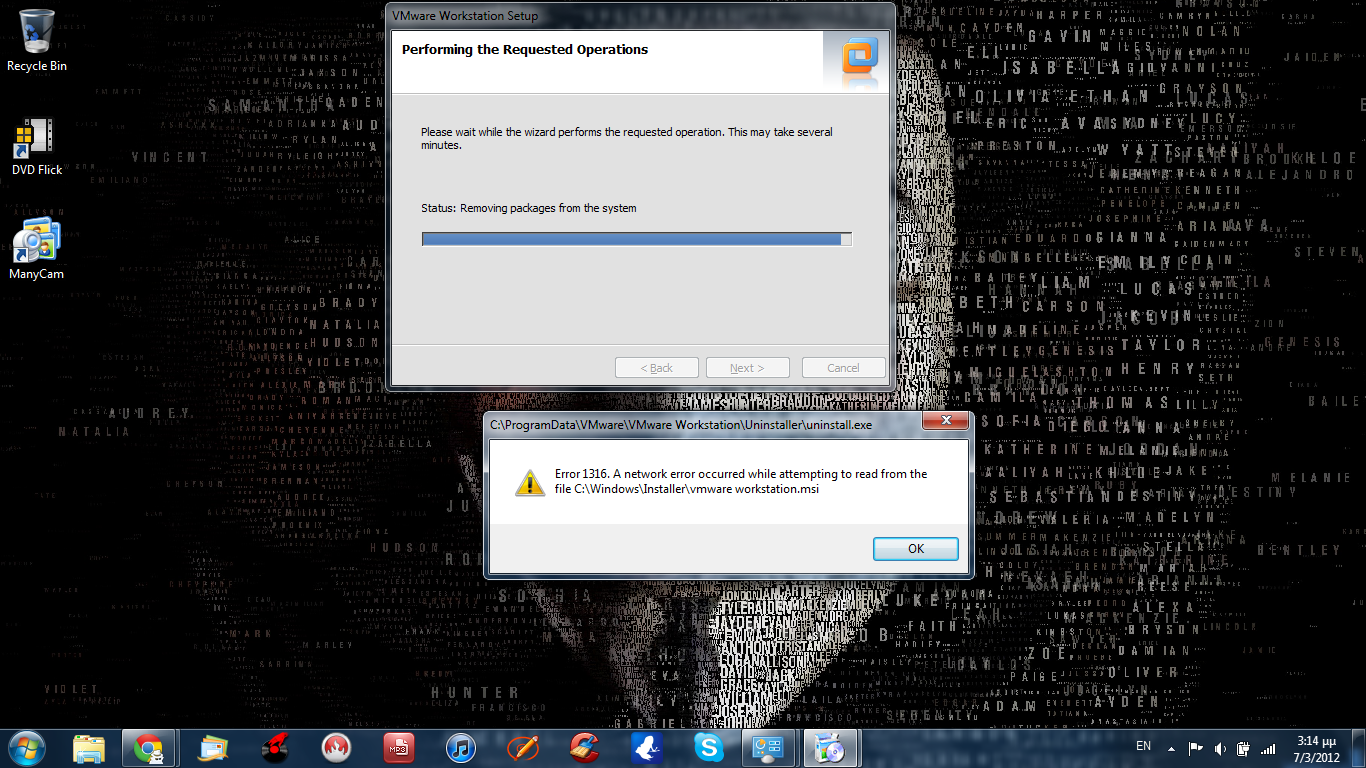This screenshot has width=1366, height=768.
Task: Click the uninstall.exe path in the dialog title bar
Action: point(681,424)
